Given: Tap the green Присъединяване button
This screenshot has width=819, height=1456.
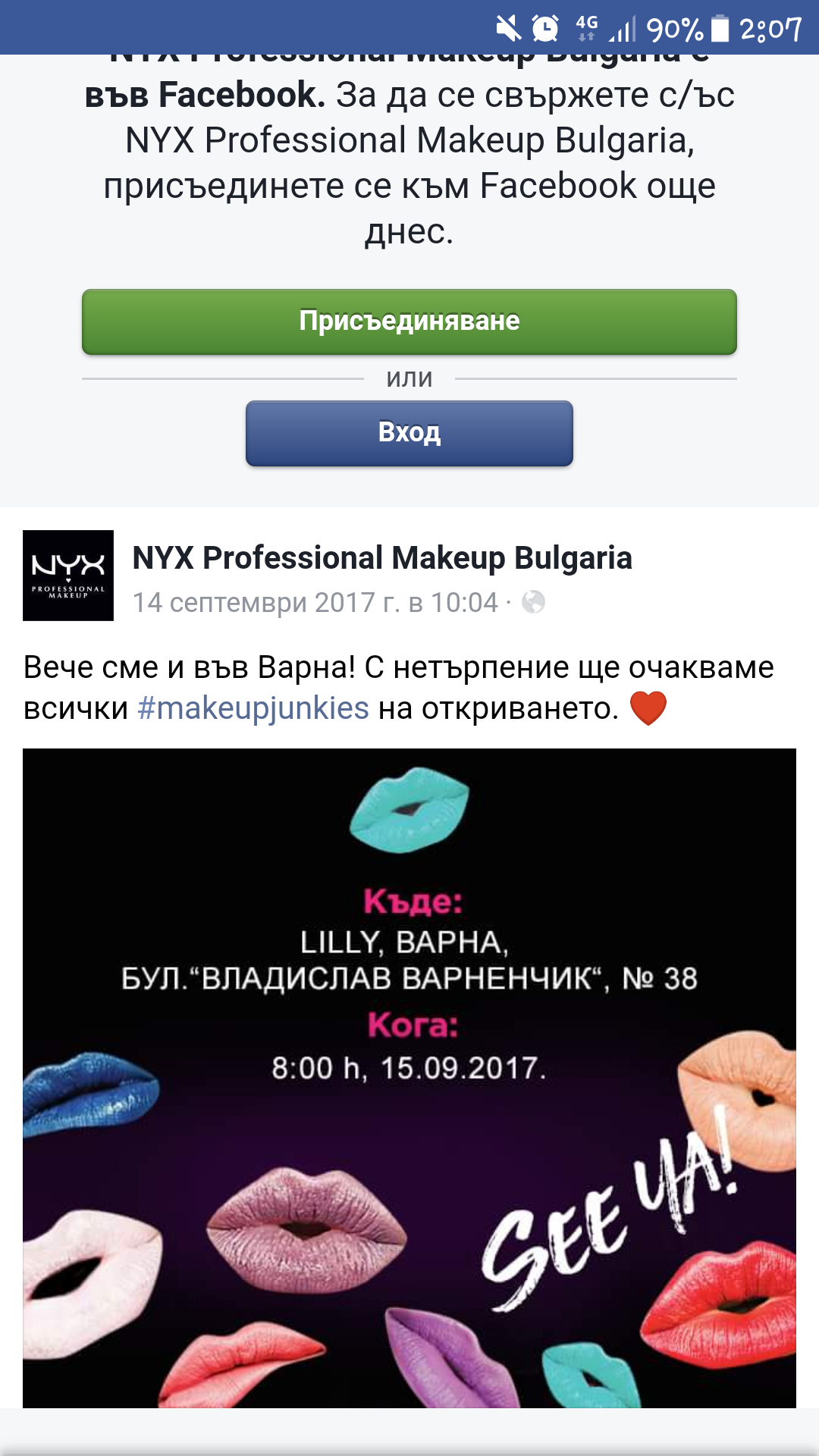Looking at the screenshot, I should coord(409,322).
